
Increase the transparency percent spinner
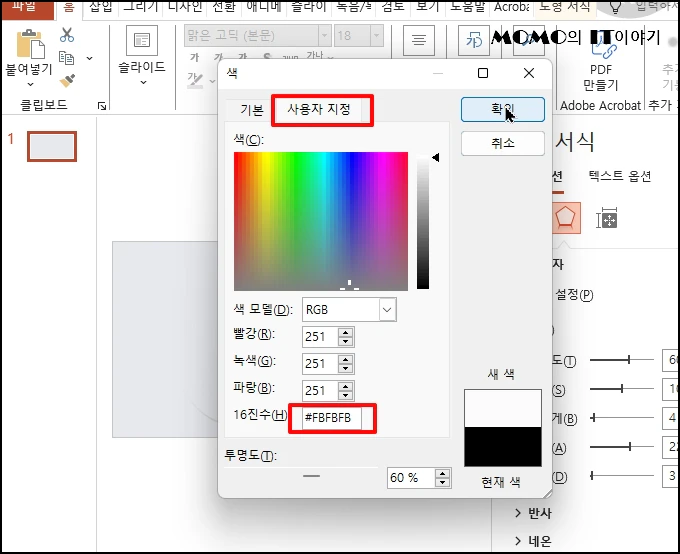(442, 474)
